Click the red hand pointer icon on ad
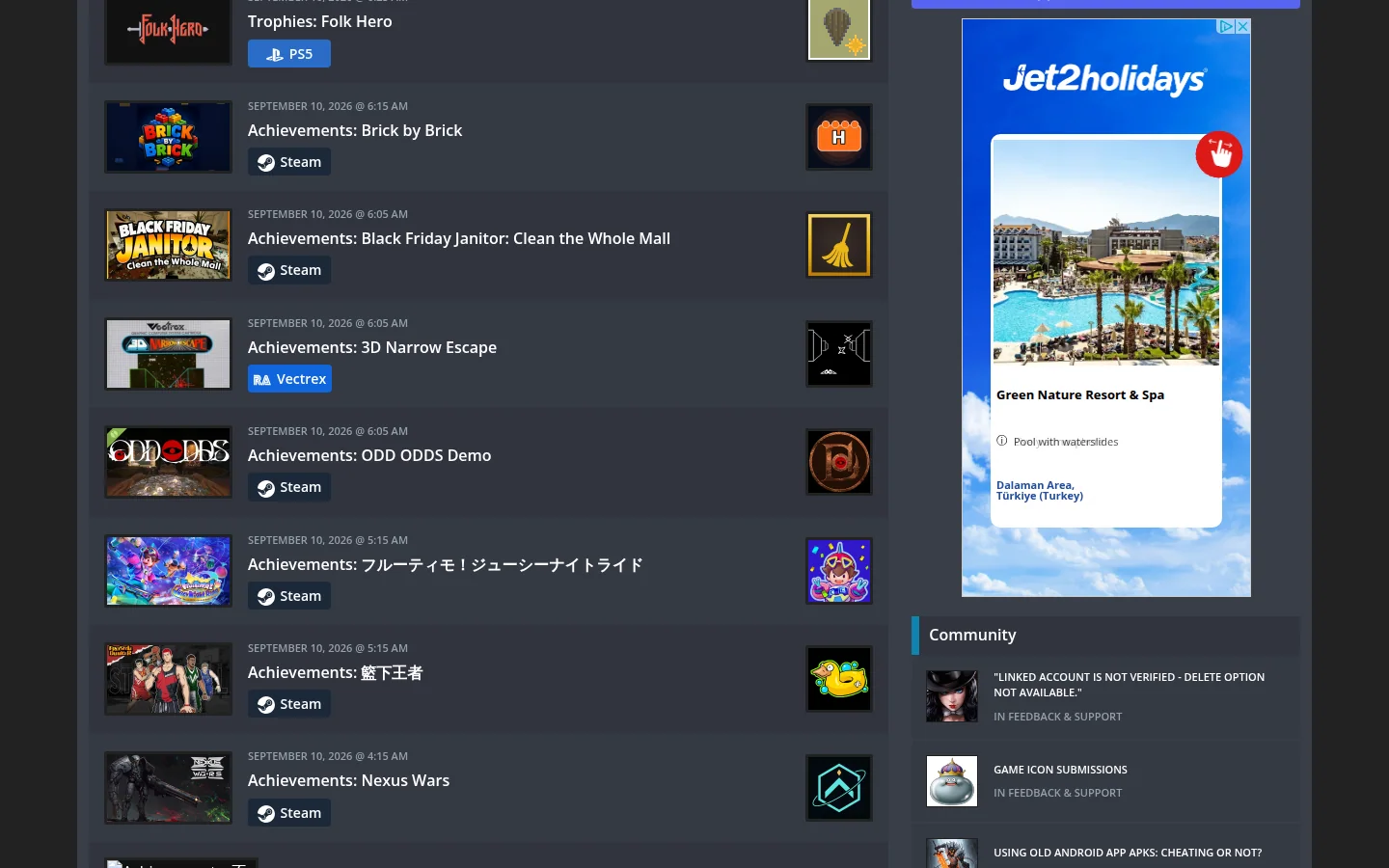 pos(1219,154)
